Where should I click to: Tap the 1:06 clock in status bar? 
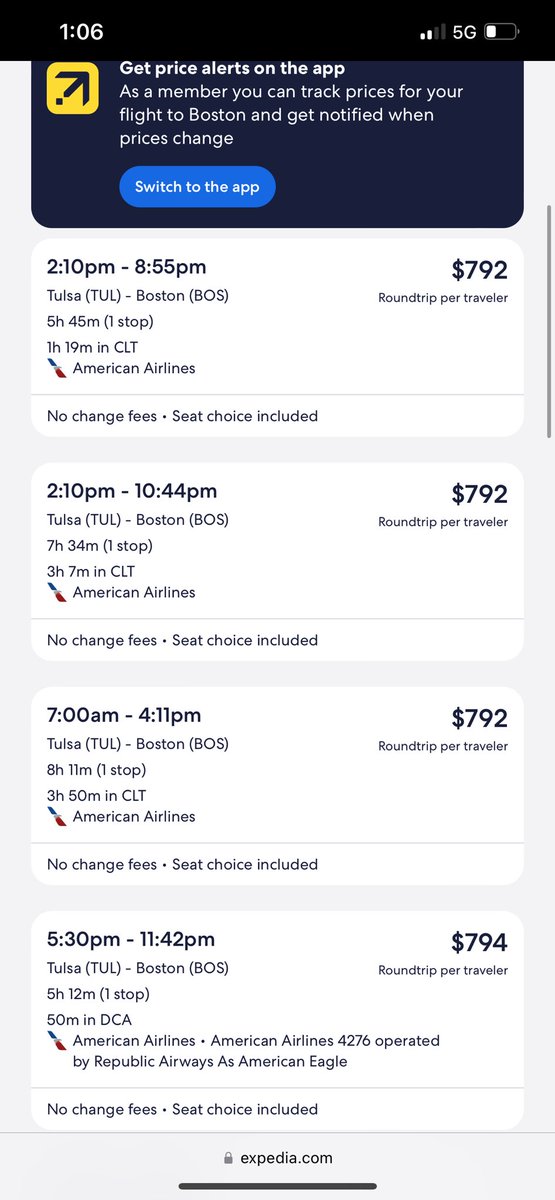coord(81,32)
